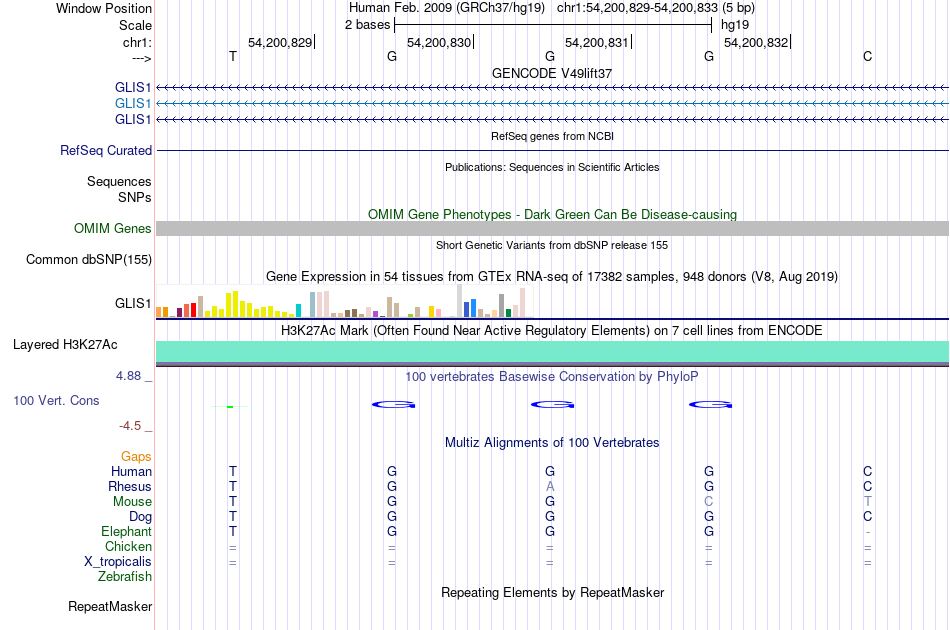Click the 54,200,832 position marker
This screenshot has height=630, width=950.
(757, 42)
